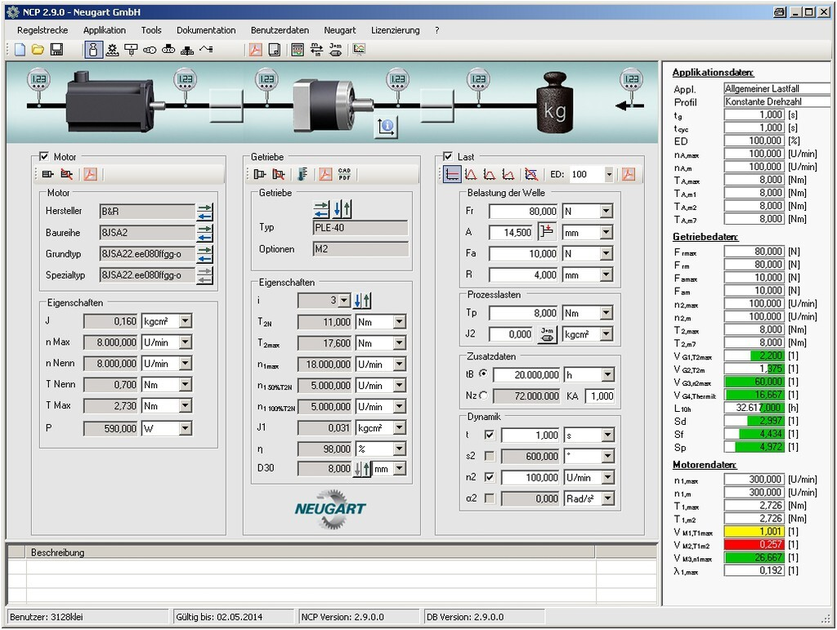This screenshot has width=837, height=630.
Task: Select the Nz radio button
Action: [483, 395]
